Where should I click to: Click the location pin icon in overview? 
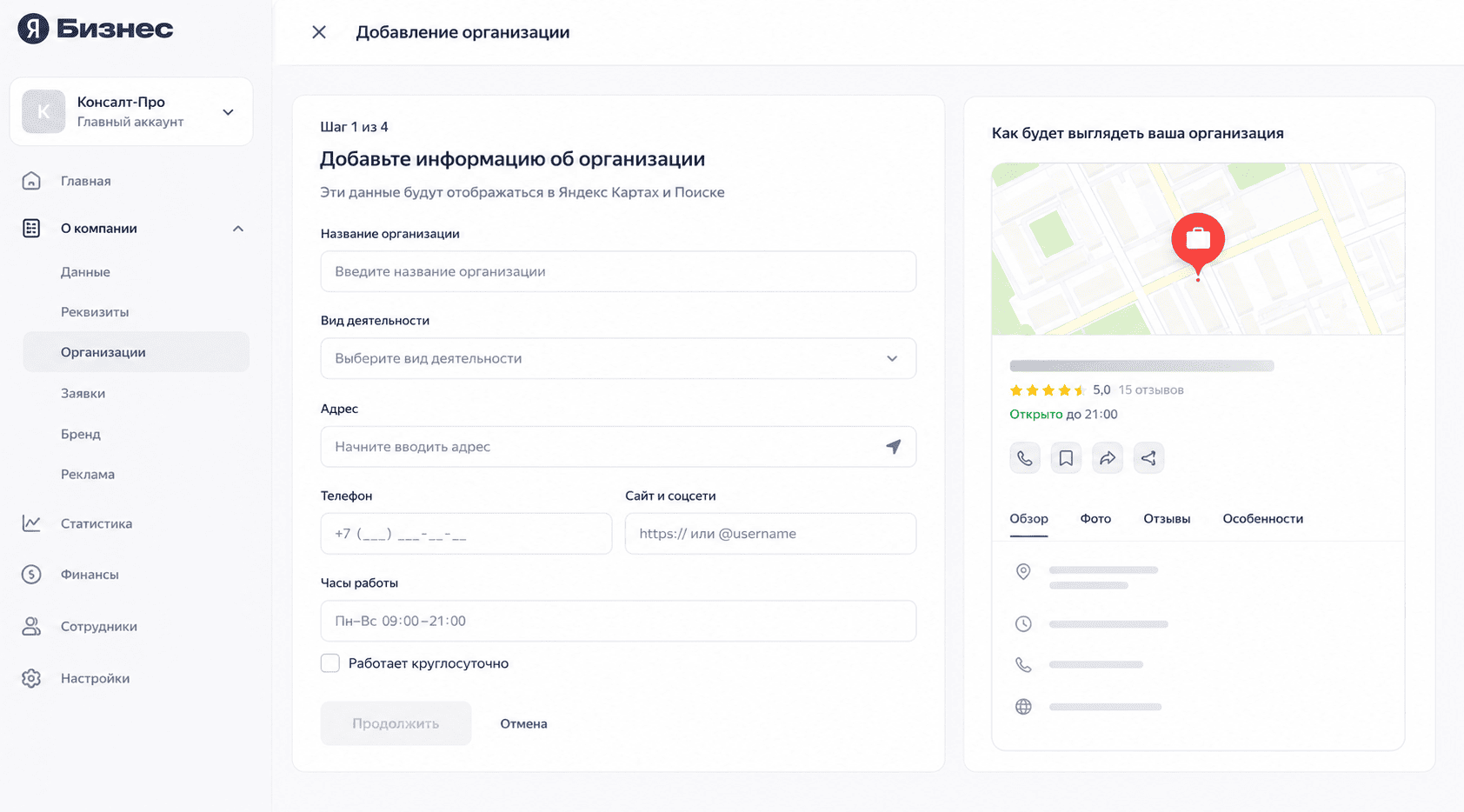1023,572
